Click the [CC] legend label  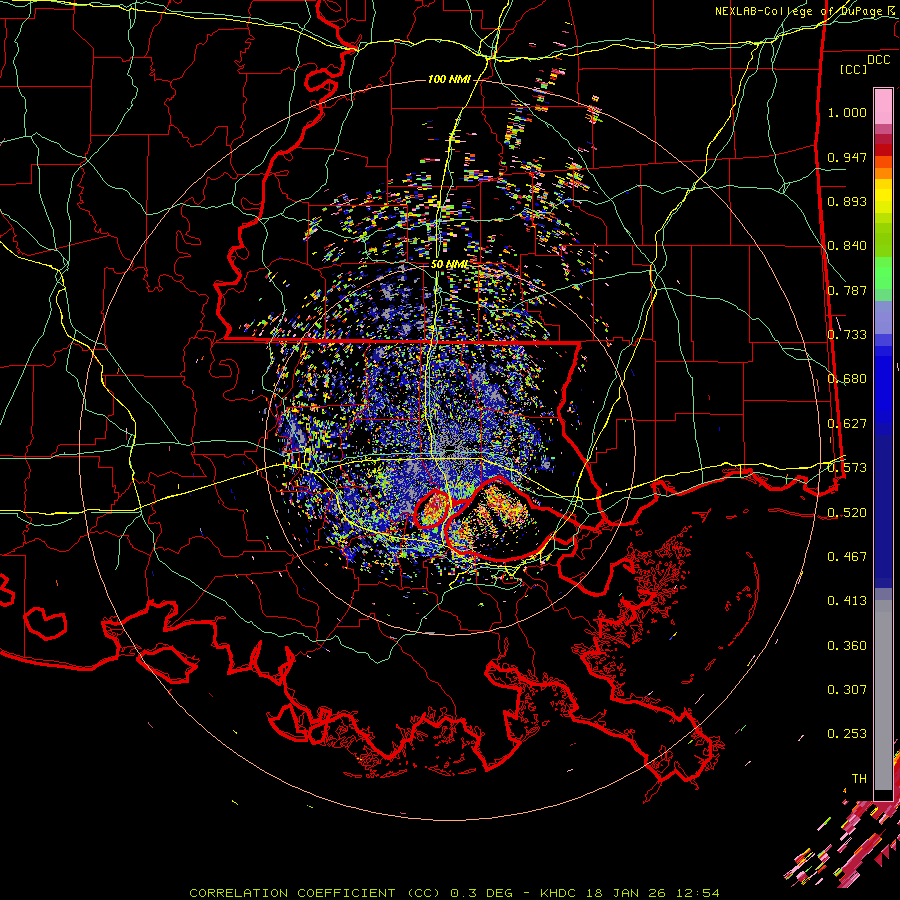[853, 69]
